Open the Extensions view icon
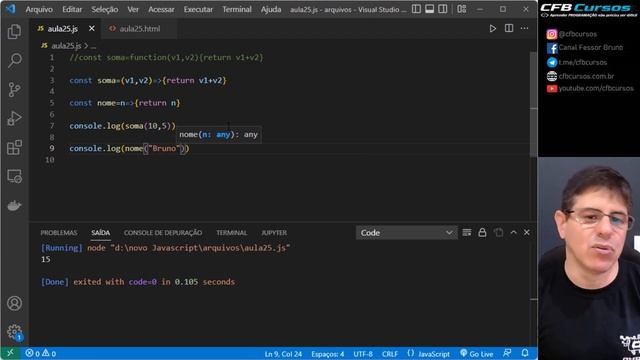The image size is (640, 360). pos(14,147)
